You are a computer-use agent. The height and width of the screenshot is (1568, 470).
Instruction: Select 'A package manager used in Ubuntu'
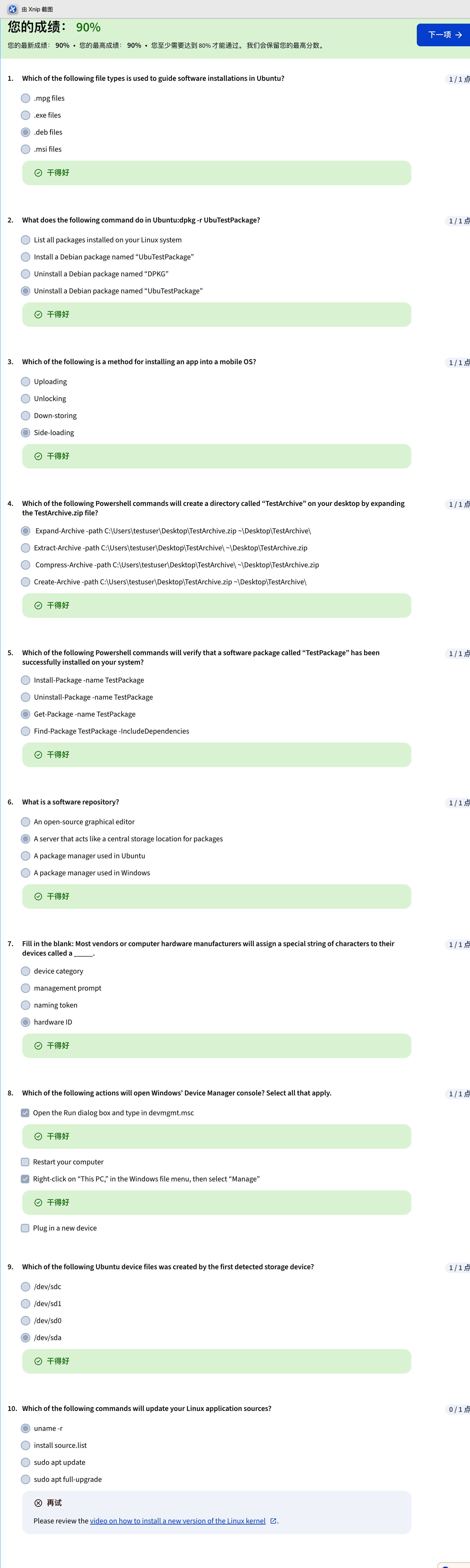click(x=26, y=856)
